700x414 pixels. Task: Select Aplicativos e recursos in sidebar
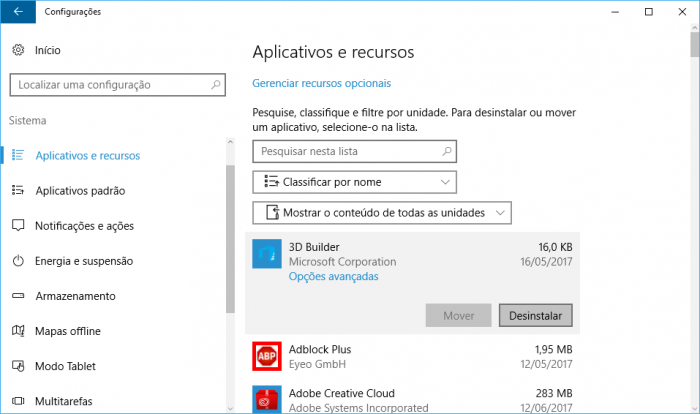click(88, 155)
